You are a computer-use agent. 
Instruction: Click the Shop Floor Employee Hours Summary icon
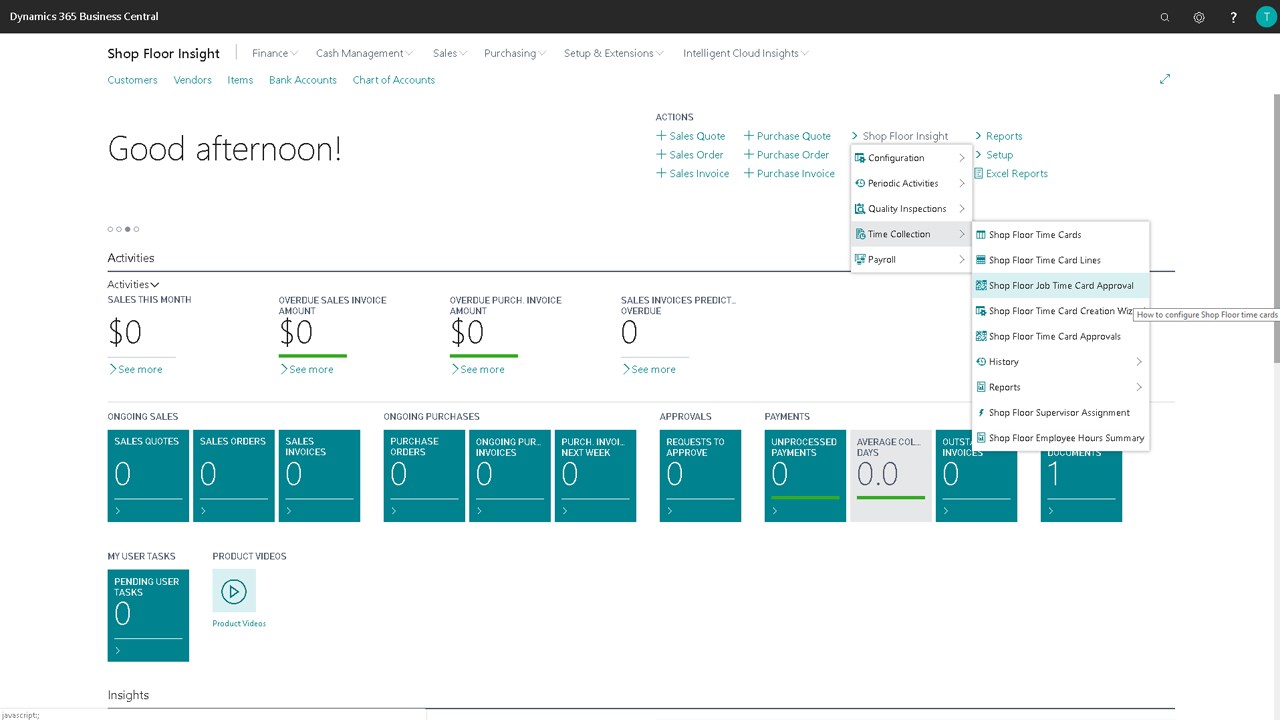(981, 438)
